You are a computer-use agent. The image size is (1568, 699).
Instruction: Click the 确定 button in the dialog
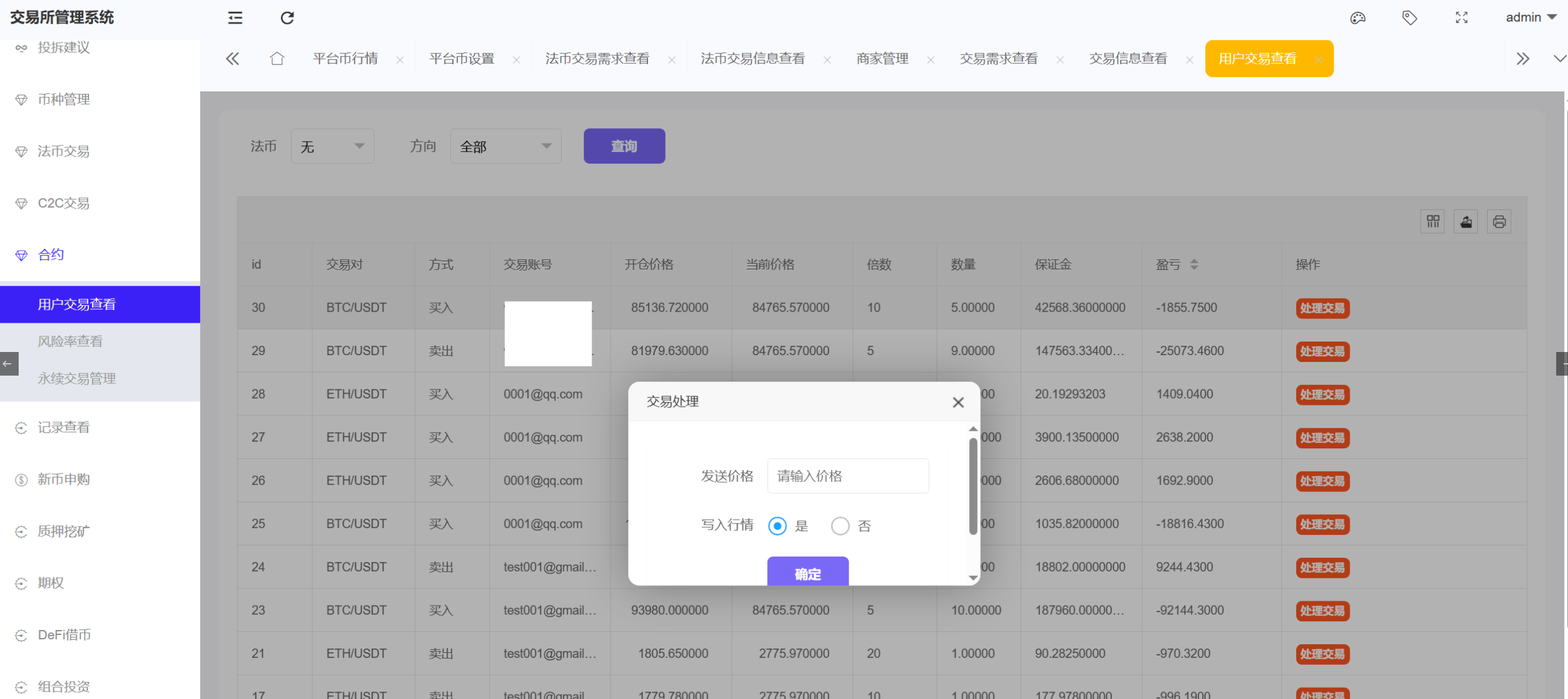[x=807, y=573]
